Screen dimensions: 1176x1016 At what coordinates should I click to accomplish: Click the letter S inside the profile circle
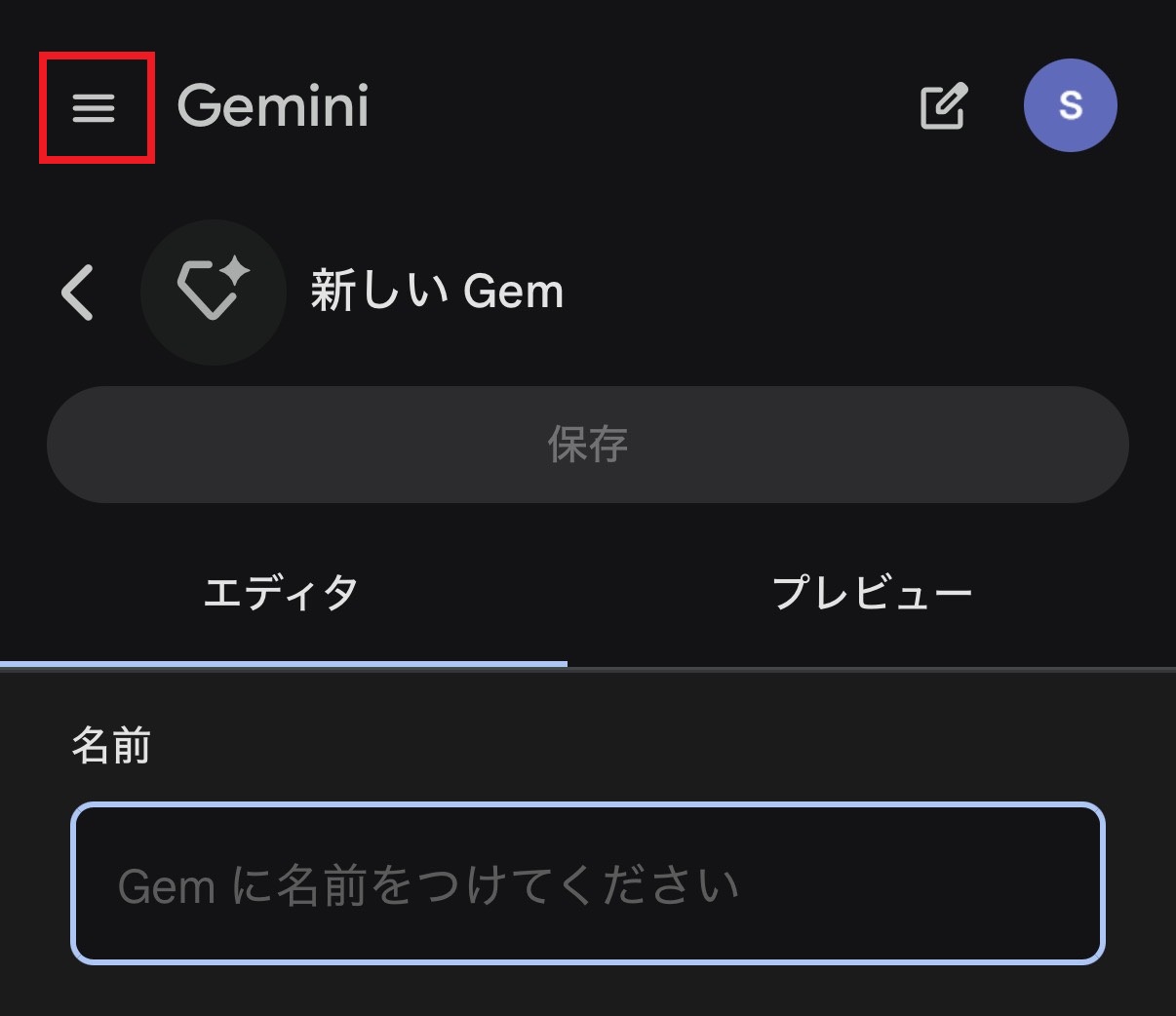1071,105
